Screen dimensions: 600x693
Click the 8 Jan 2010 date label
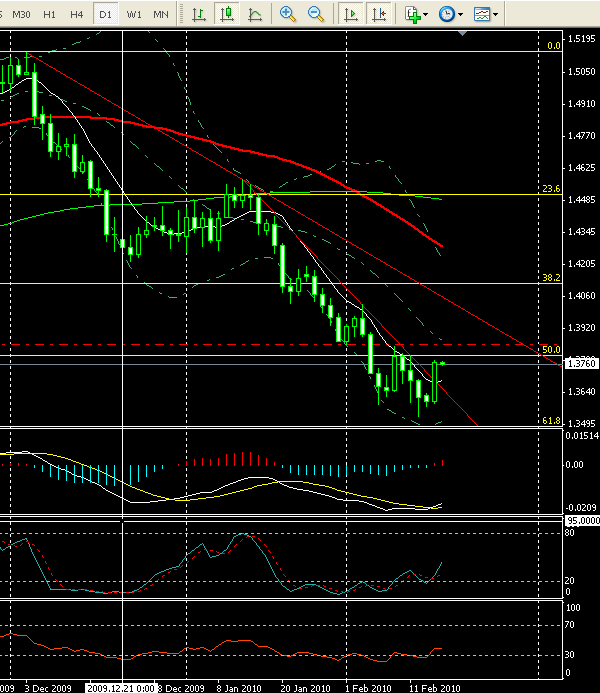point(239,688)
